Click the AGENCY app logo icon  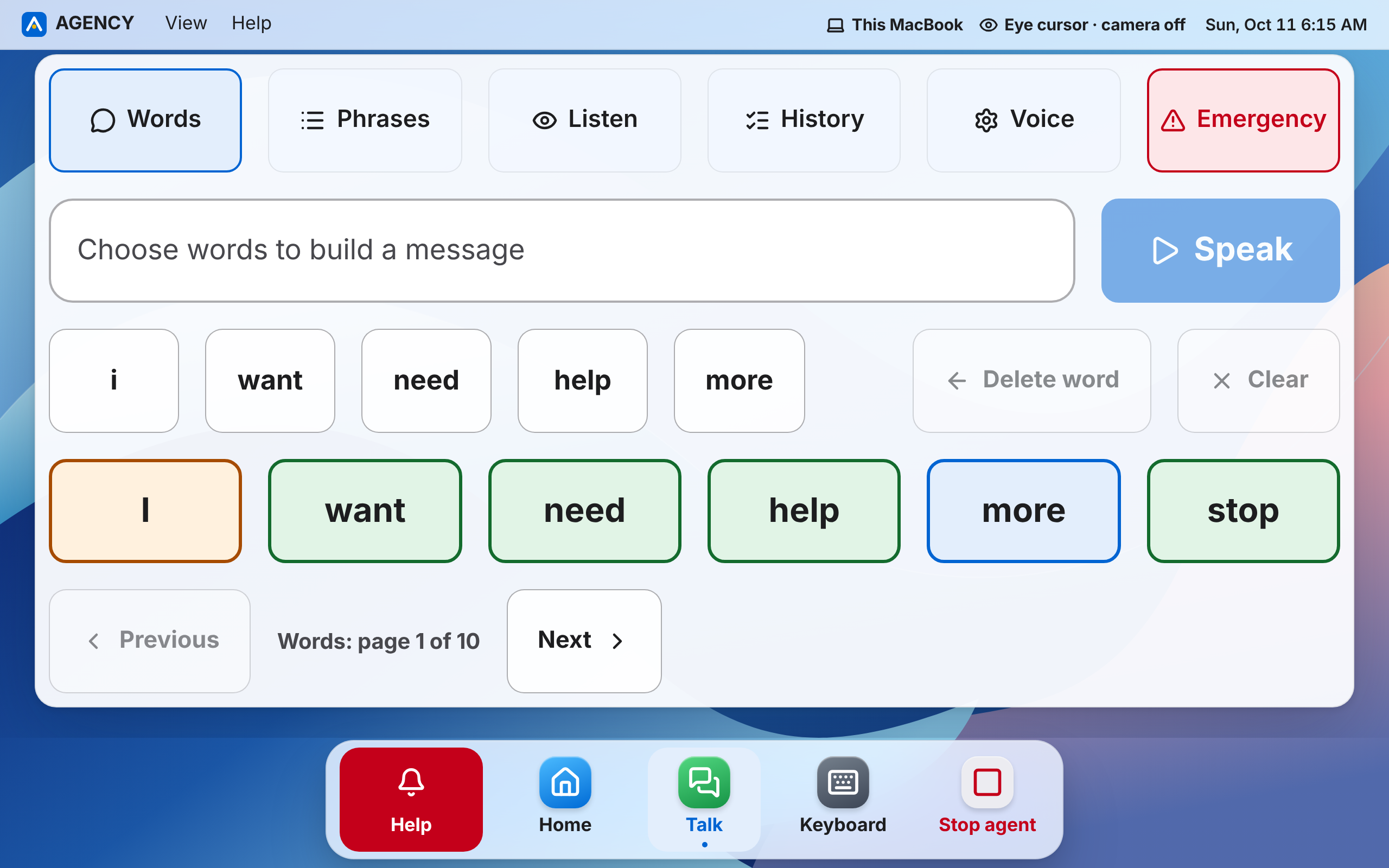point(34,24)
